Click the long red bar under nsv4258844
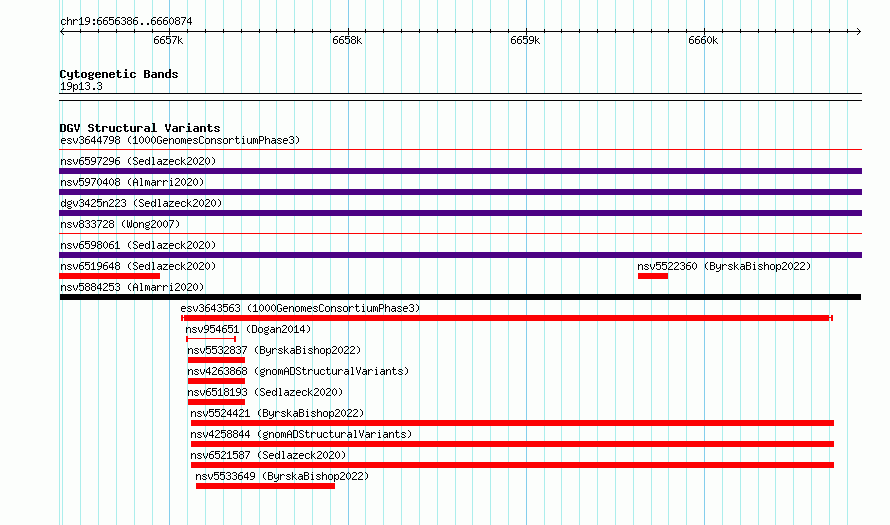This screenshot has height=525, width=890. coord(513,444)
